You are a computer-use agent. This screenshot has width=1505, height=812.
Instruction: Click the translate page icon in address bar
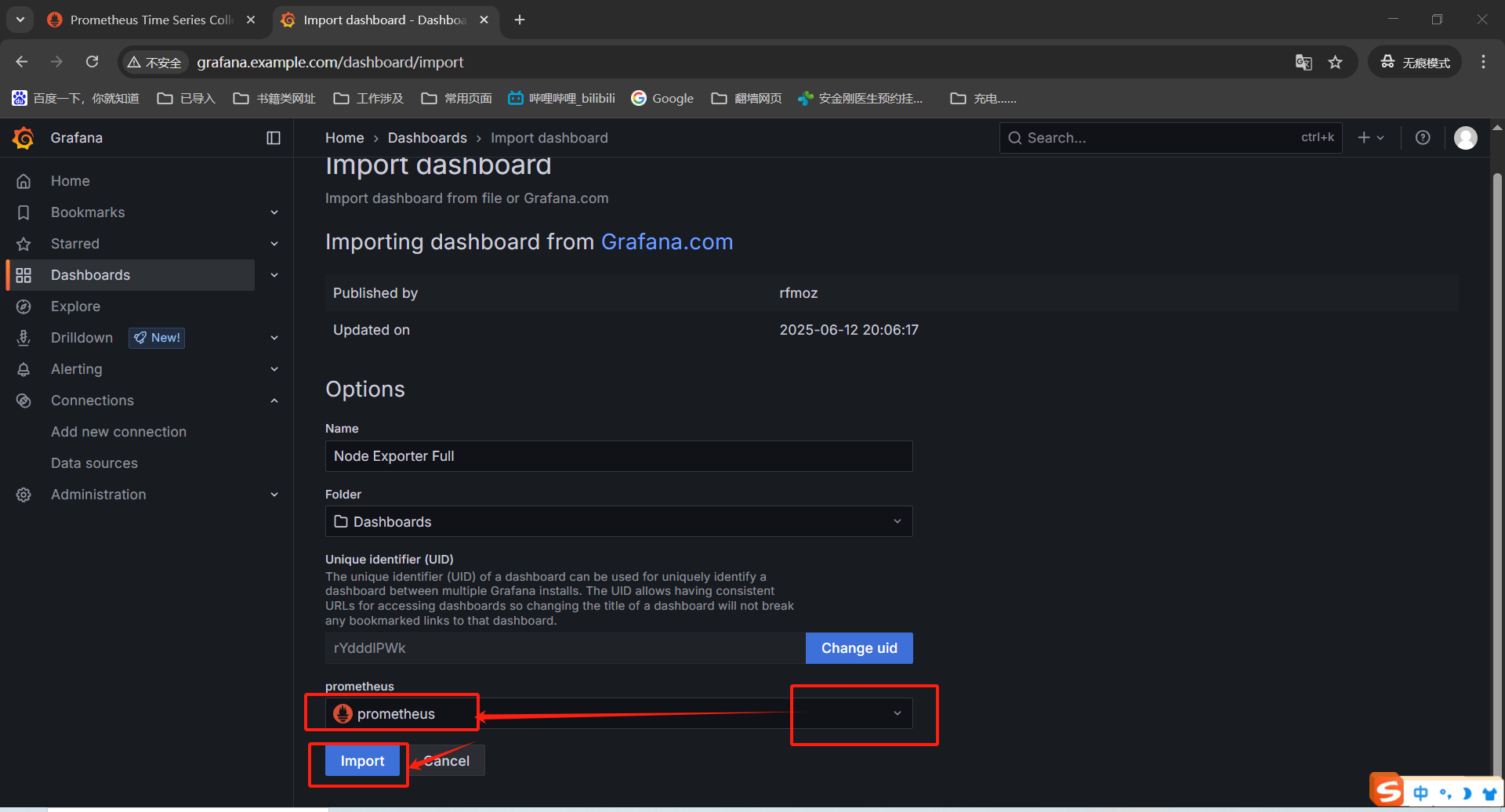coord(1304,62)
